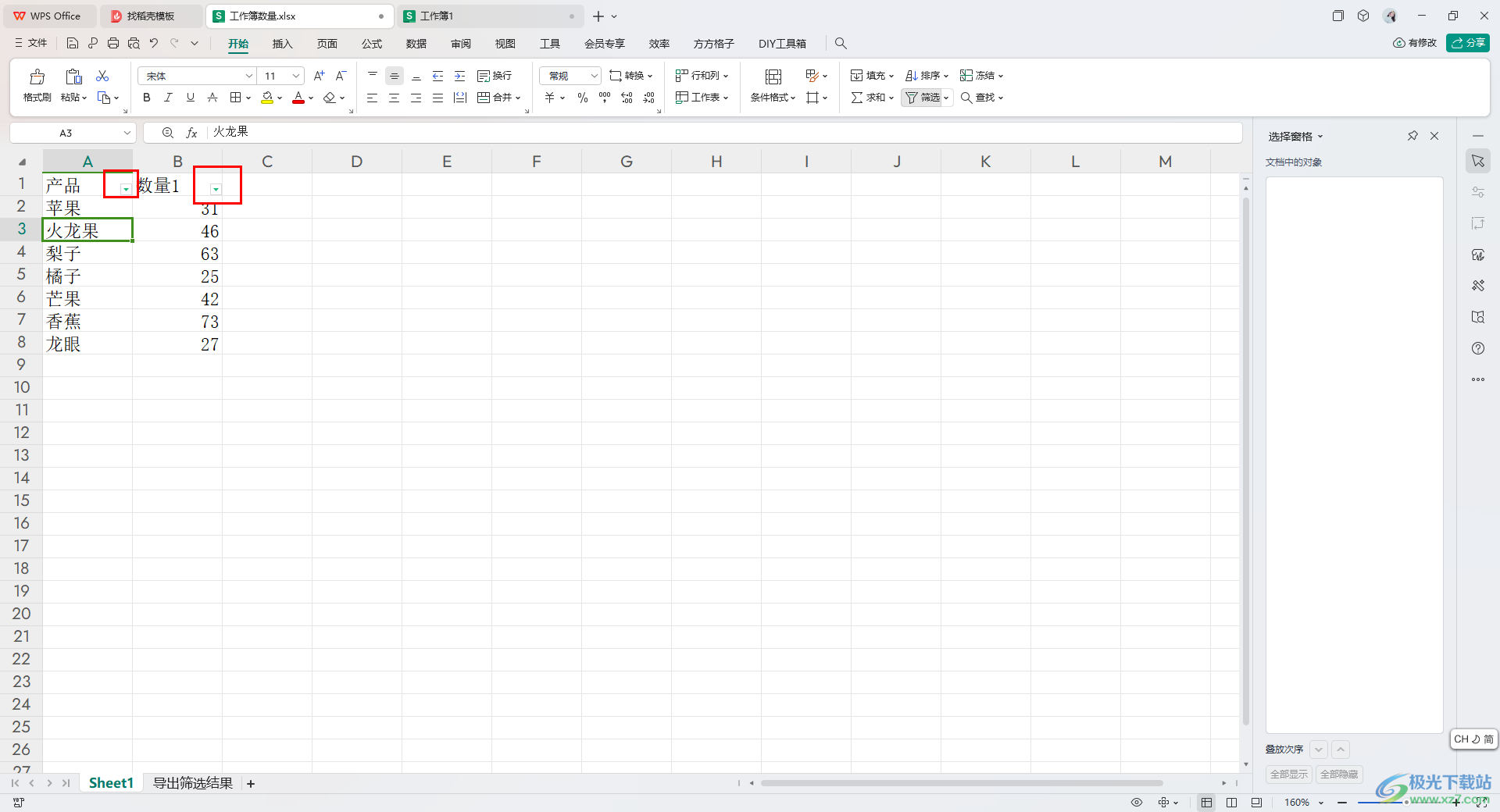Click the more options dots in sidebar
Image resolution: width=1500 pixels, height=812 pixels.
point(1478,379)
